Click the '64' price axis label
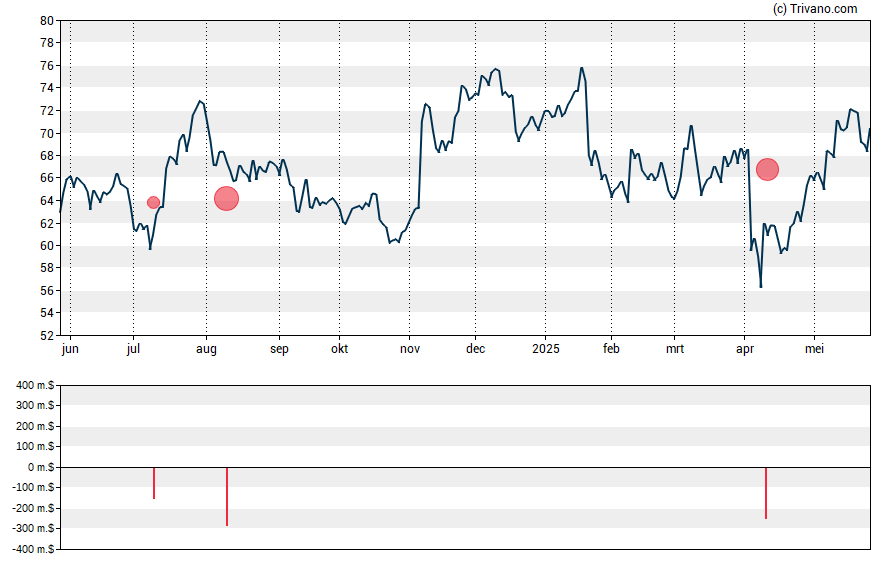This screenshot has width=888, height=565. (x=47, y=201)
